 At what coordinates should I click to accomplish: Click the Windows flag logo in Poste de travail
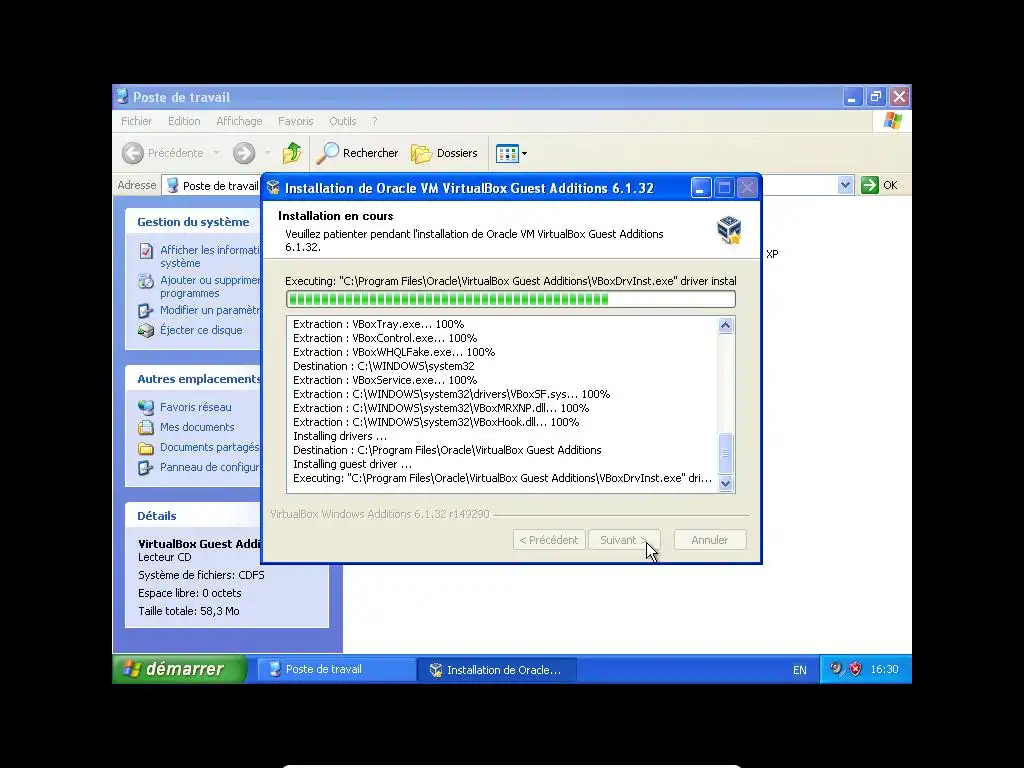pos(892,121)
